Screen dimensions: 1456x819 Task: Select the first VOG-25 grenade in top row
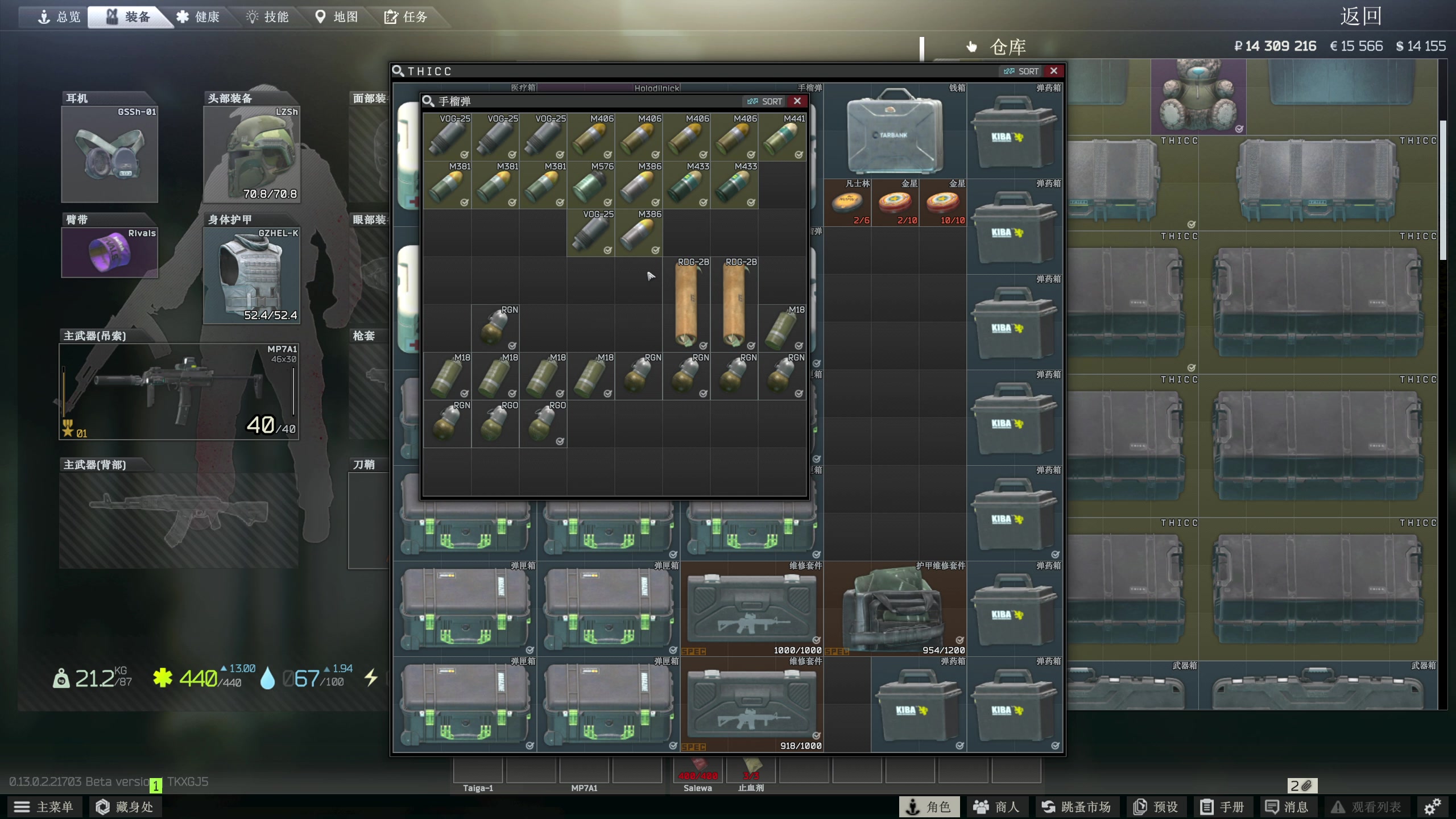click(x=448, y=137)
